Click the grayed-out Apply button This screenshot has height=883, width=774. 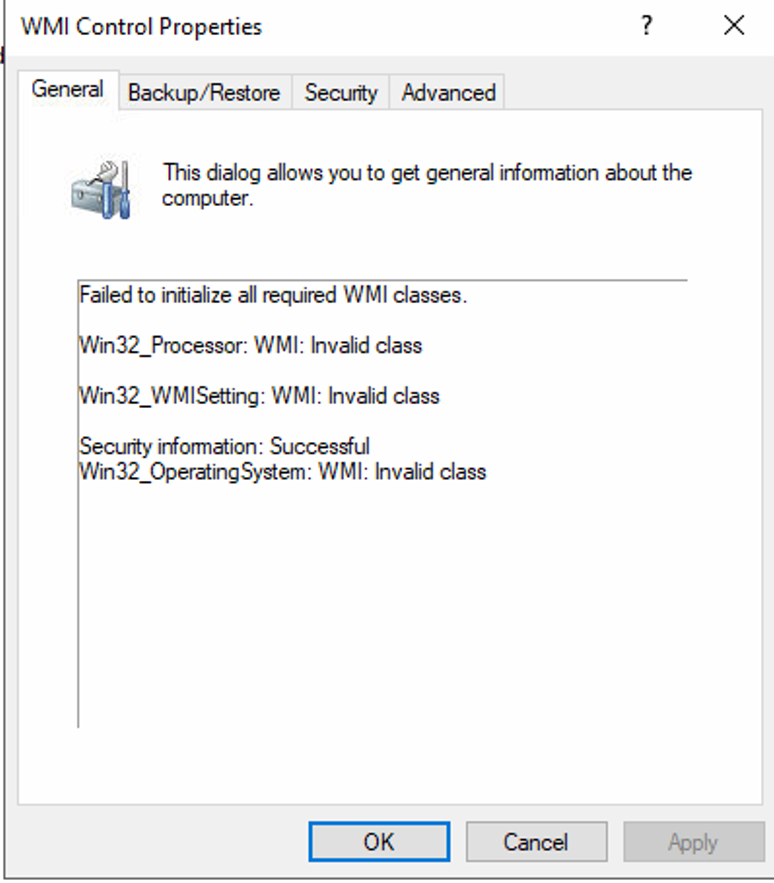[x=692, y=841]
